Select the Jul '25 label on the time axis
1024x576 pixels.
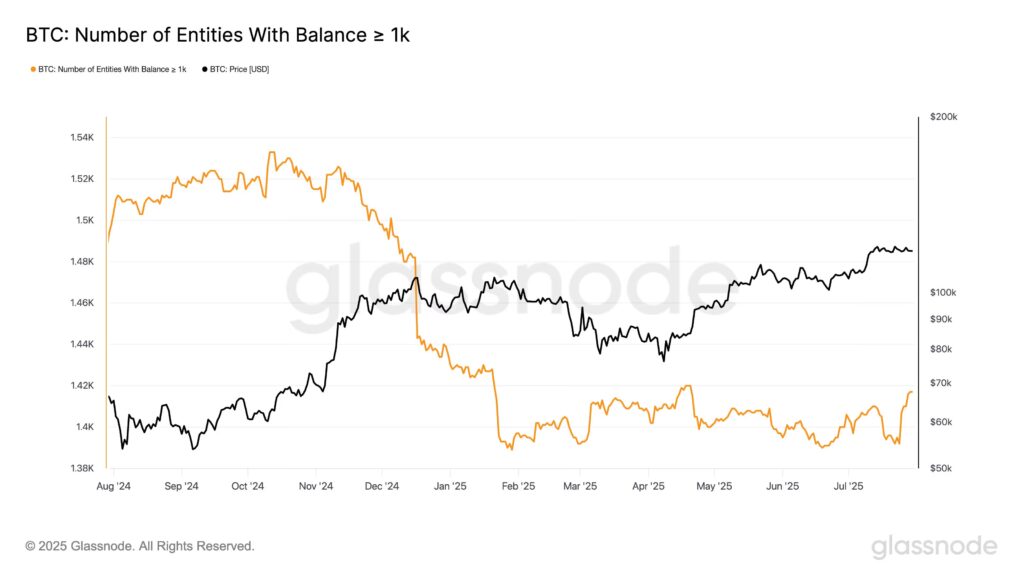(x=848, y=487)
